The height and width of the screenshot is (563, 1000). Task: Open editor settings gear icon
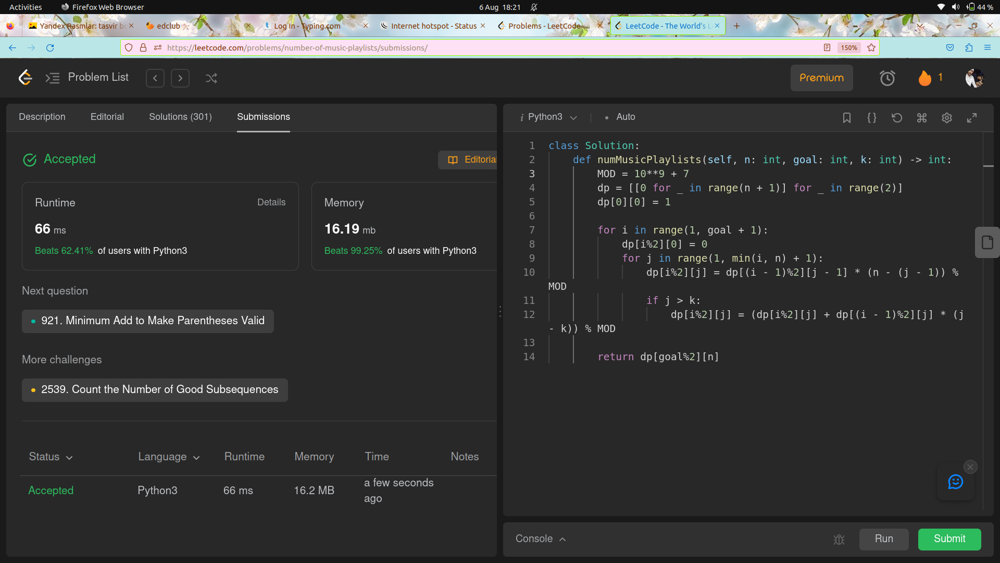coord(947,118)
